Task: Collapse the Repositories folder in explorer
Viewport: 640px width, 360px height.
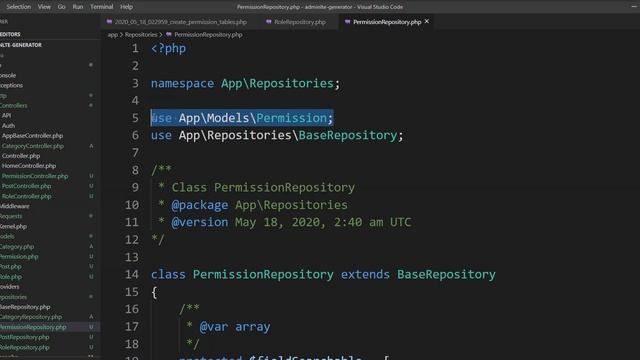Action: tap(13, 297)
